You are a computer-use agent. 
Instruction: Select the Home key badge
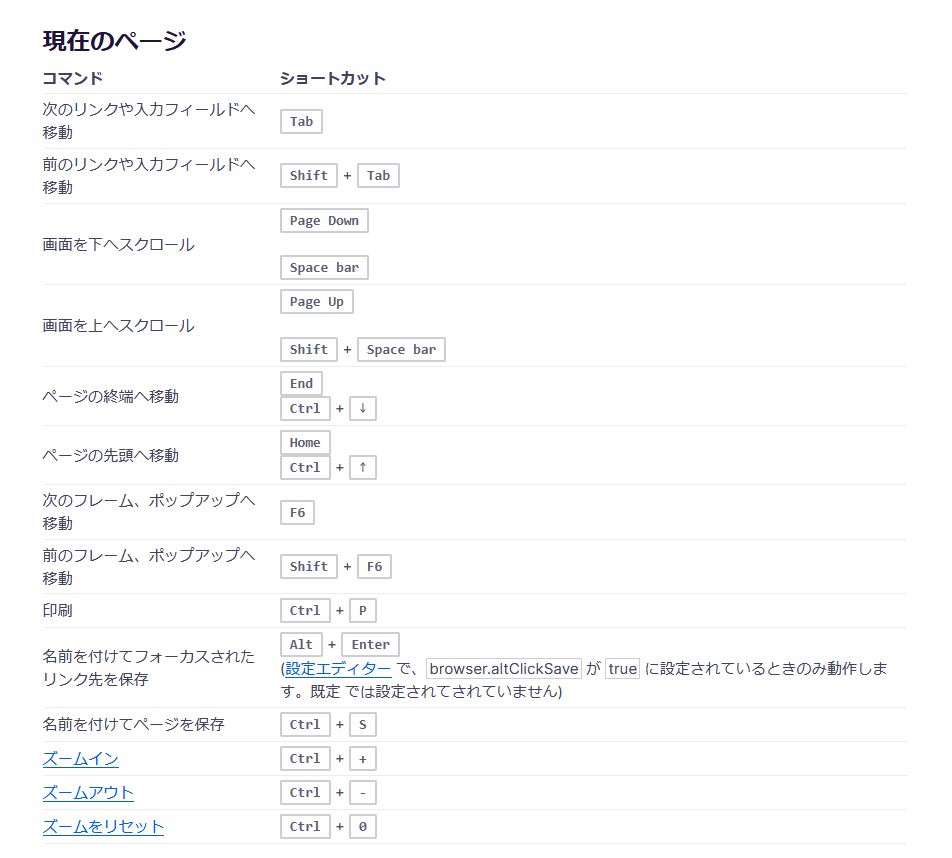click(x=305, y=443)
